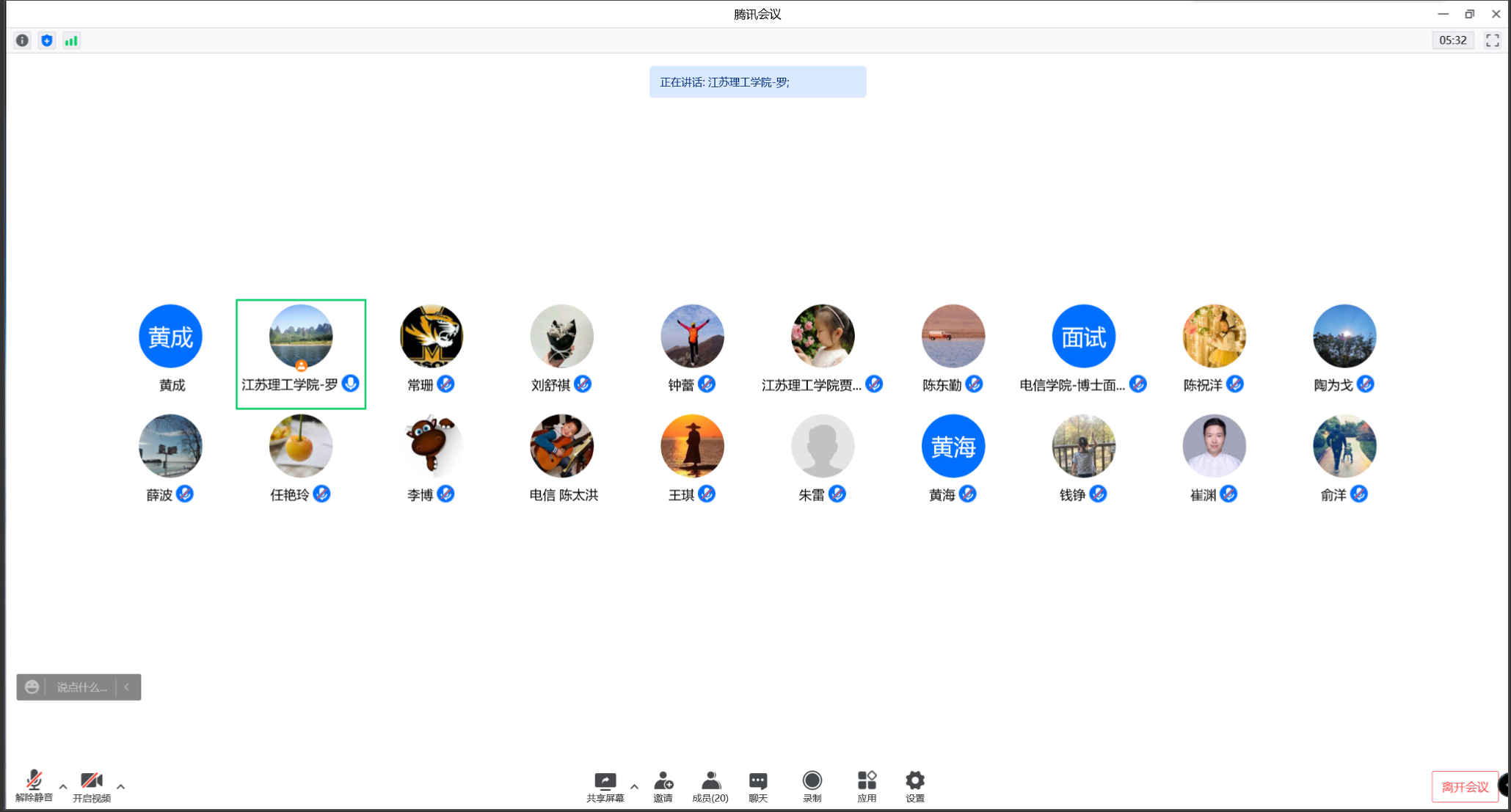Leave the meeting via 离开会议
Viewport: 1511px width, 812px height.
(1465, 787)
